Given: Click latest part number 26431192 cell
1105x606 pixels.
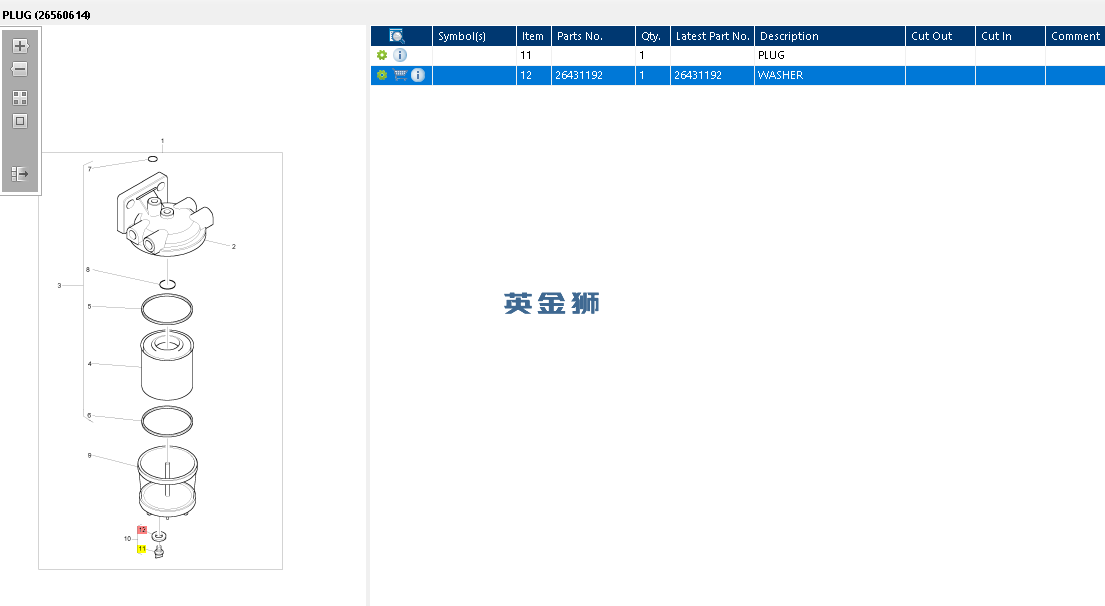Looking at the screenshot, I should point(712,75).
